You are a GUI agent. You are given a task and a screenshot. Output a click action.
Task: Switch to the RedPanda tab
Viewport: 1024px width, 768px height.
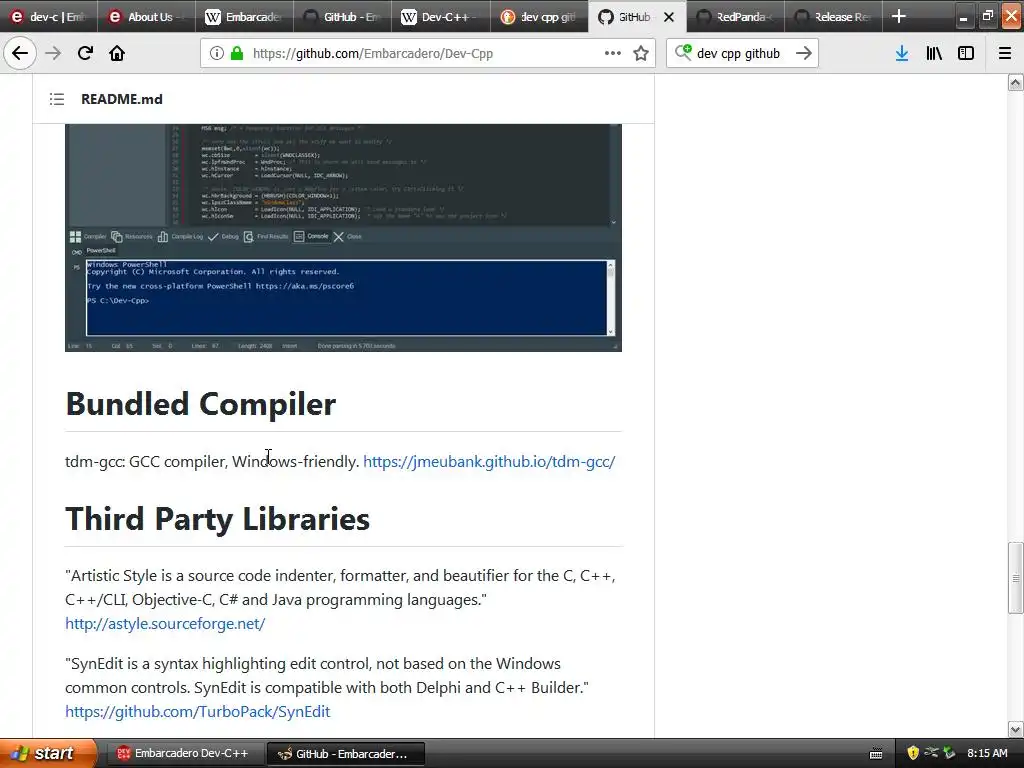pyautogui.click(x=735, y=17)
